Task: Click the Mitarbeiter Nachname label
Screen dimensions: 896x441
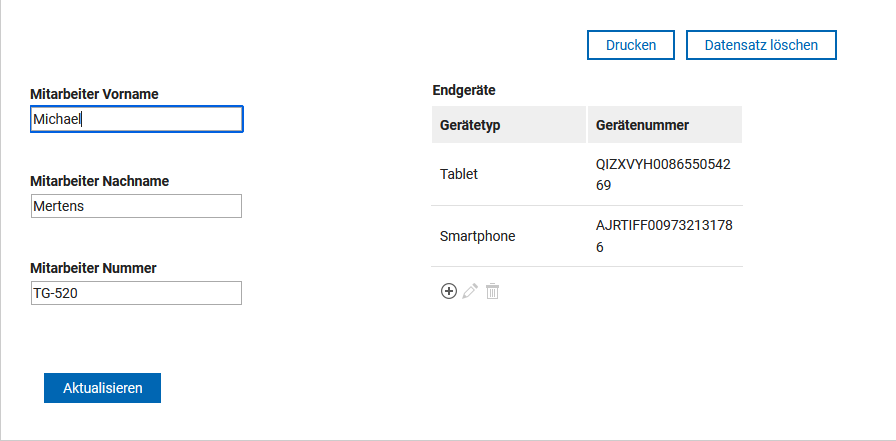Action: click(x=99, y=181)
